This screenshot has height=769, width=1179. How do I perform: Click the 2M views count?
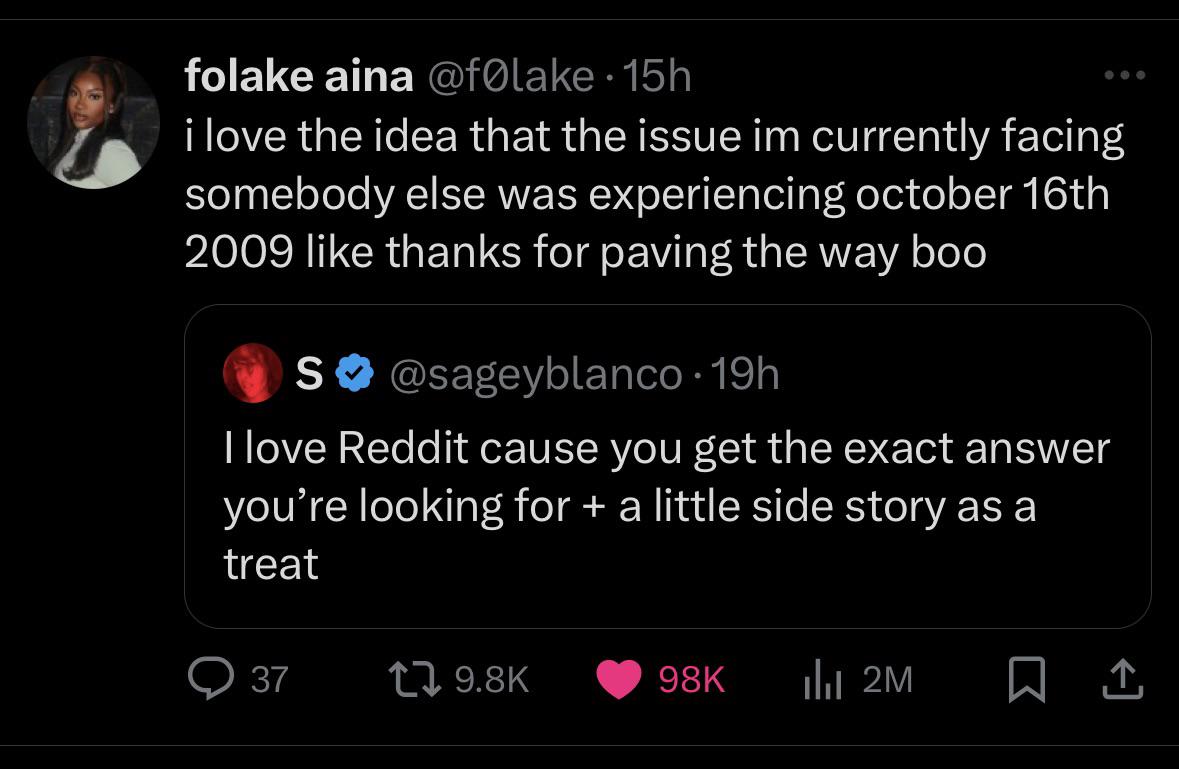point(887,681)
